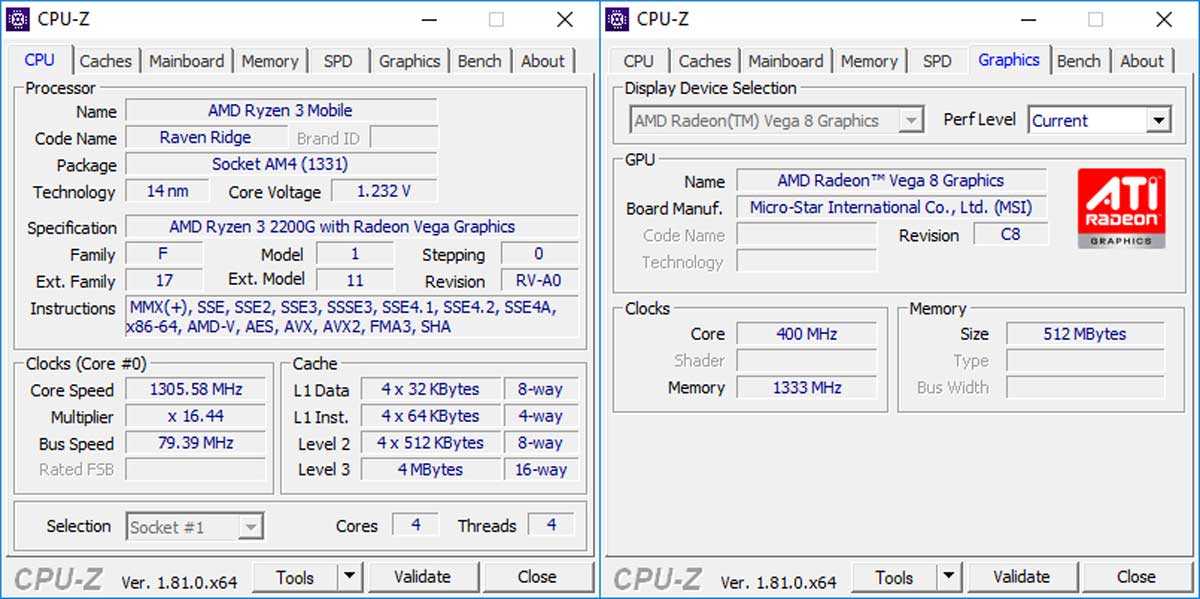The image size is (1200, 599).
Task: Click Validate button in right window
Action: coord(1022,577)
